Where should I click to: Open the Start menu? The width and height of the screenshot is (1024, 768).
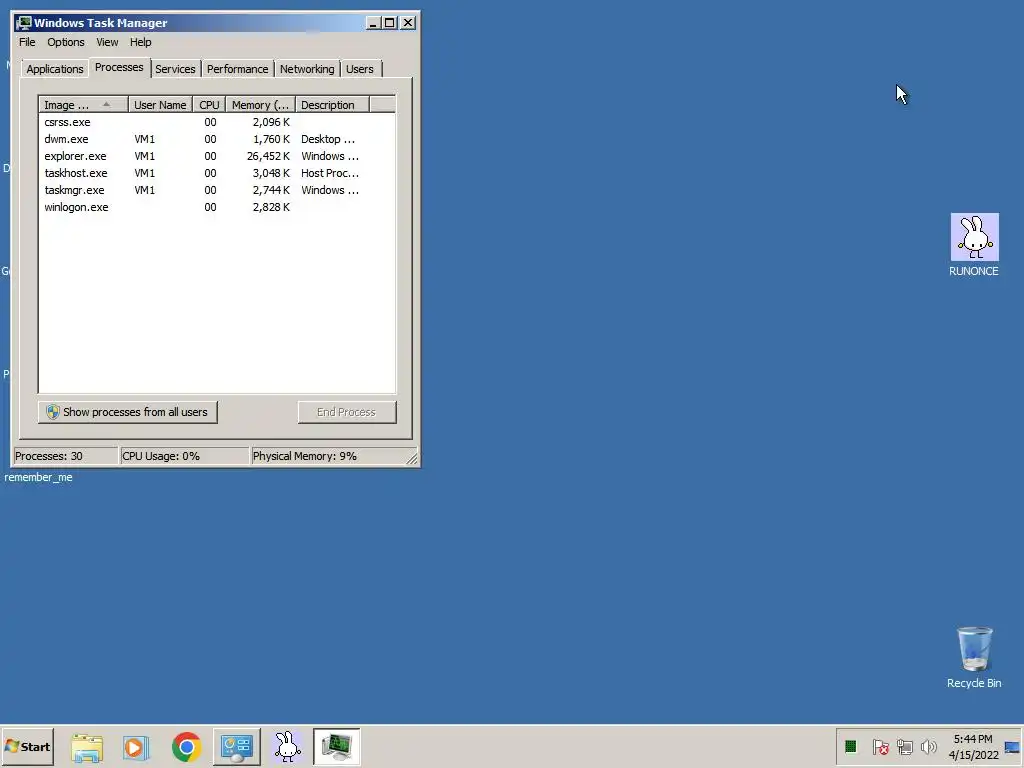point(27,746)
